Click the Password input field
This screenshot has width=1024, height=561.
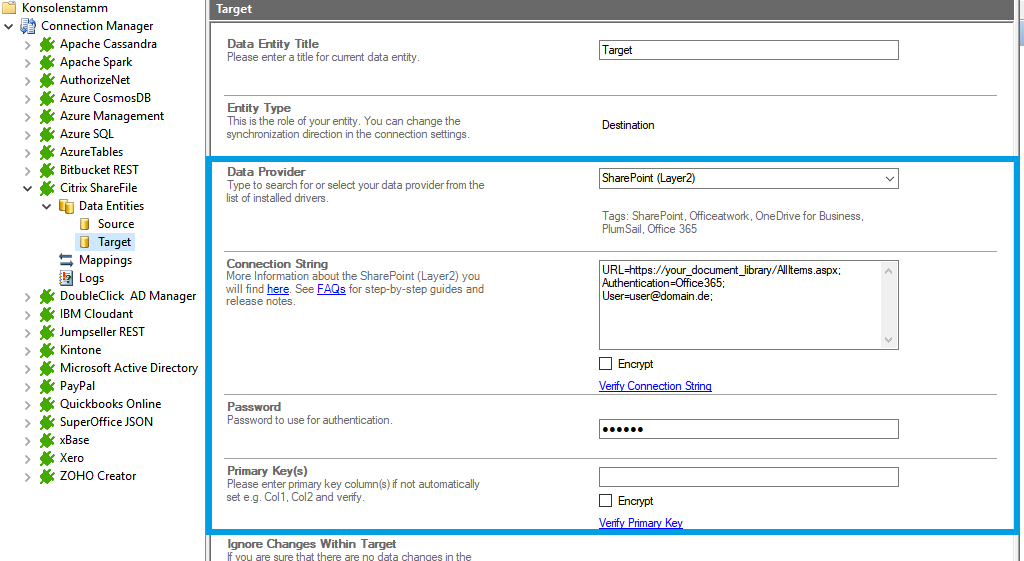(748, 429)
